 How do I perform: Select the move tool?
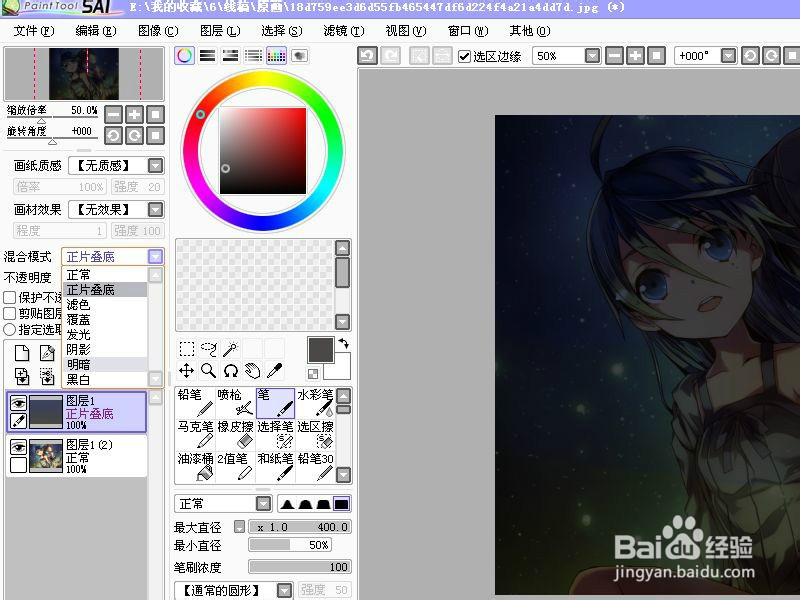click(187, 370)
